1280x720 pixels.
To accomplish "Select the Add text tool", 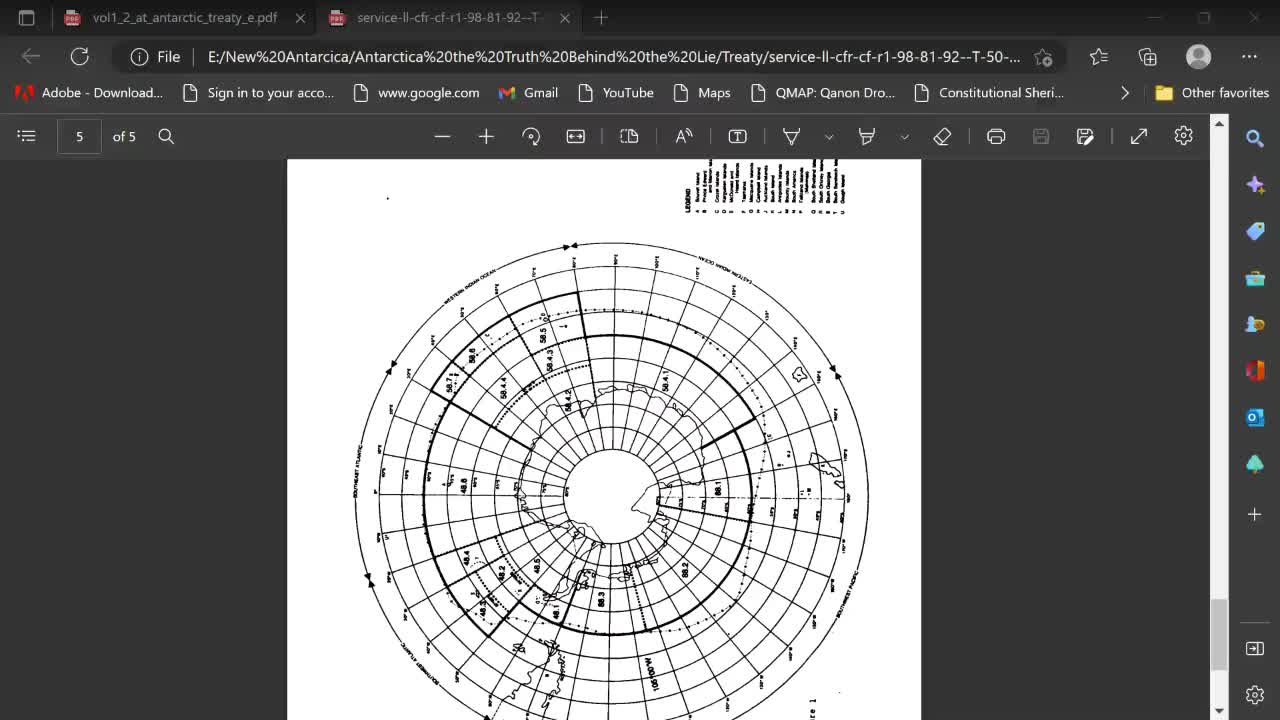I will point(737,136).
